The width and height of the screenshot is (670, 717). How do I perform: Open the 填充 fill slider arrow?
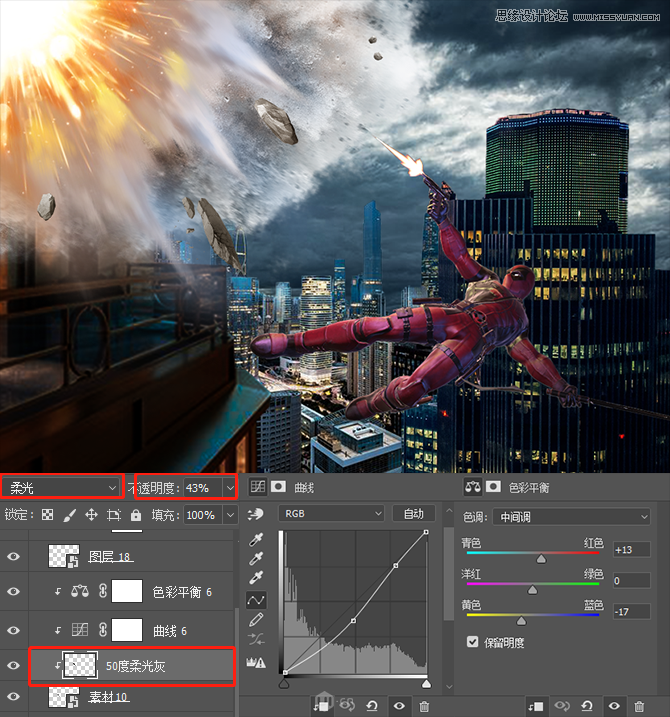coord(230,515)
